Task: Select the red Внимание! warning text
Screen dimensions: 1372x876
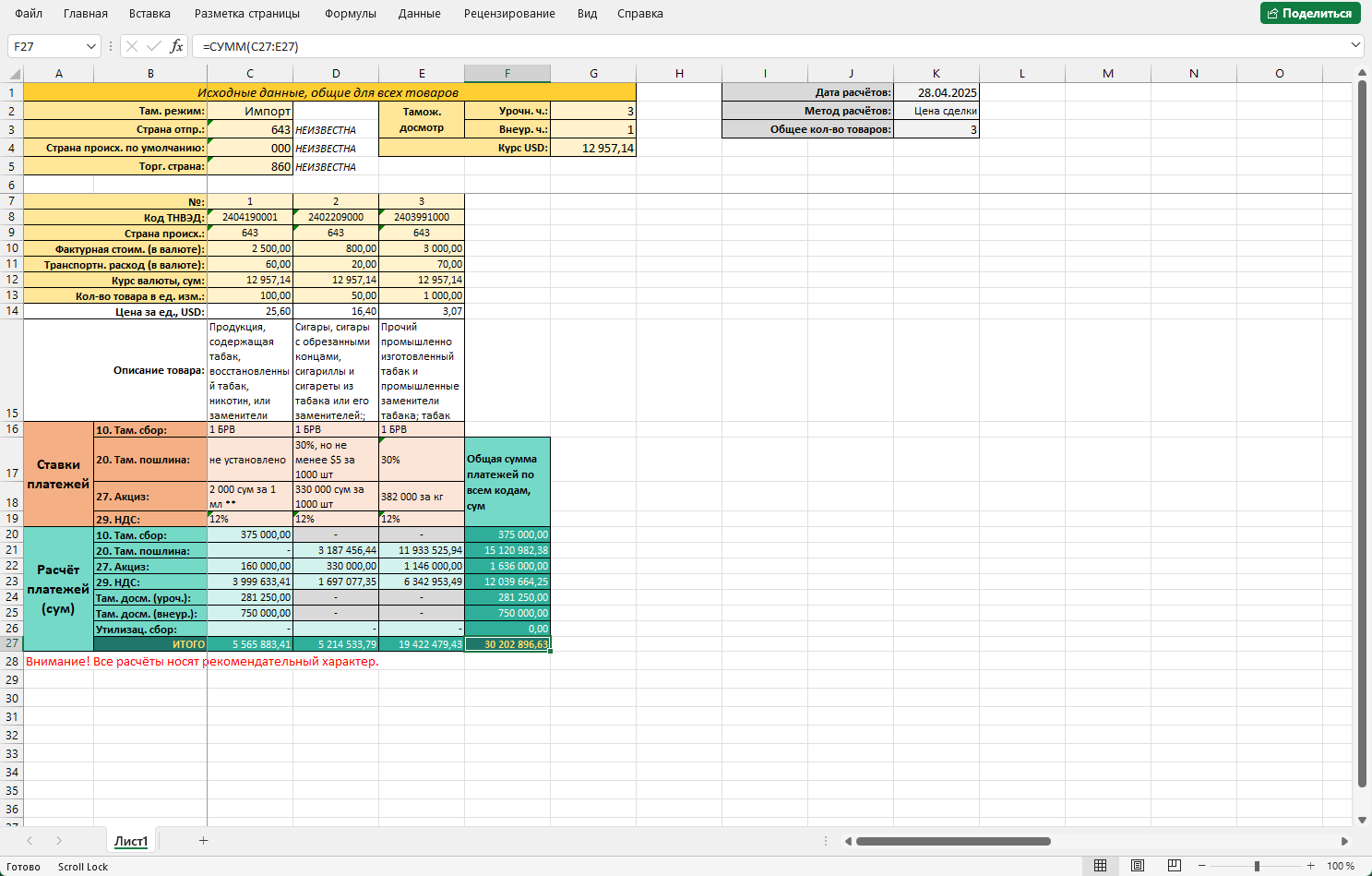Action: coord(202,661)
